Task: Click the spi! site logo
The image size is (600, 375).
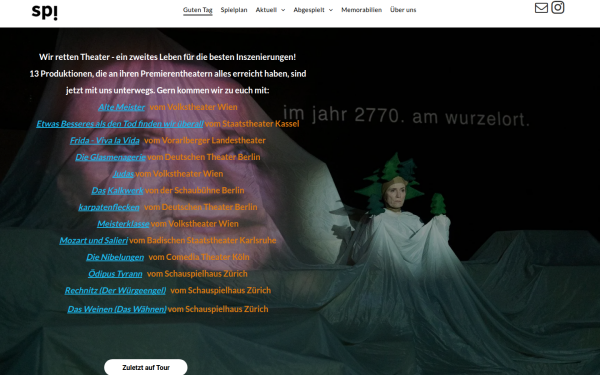Action: tap(45, 12)
